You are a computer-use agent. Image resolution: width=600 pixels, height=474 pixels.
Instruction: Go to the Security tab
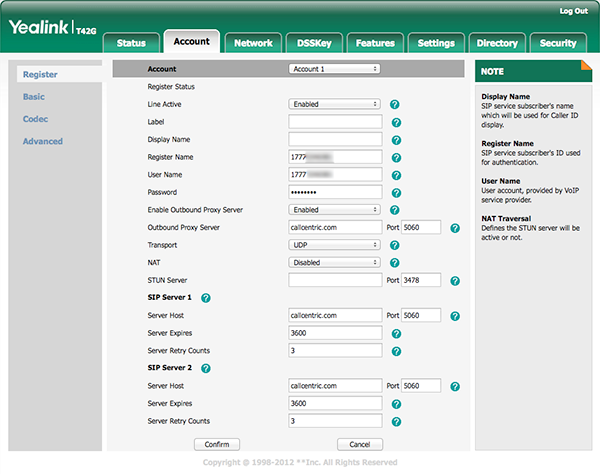(558, 43)
